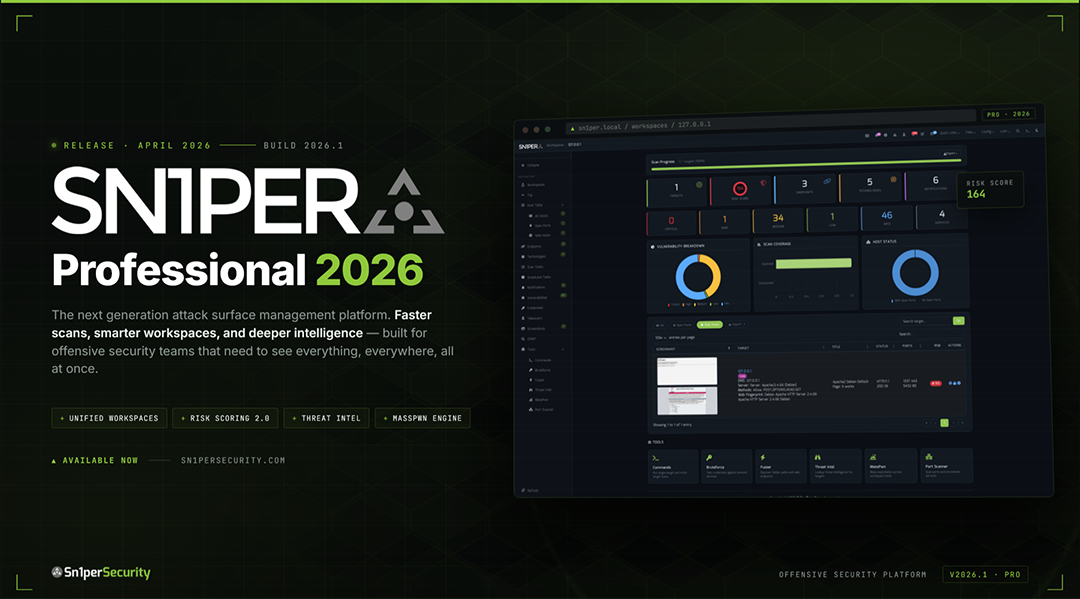Toggle dark mode with the moon icon

pos(1036,130)
